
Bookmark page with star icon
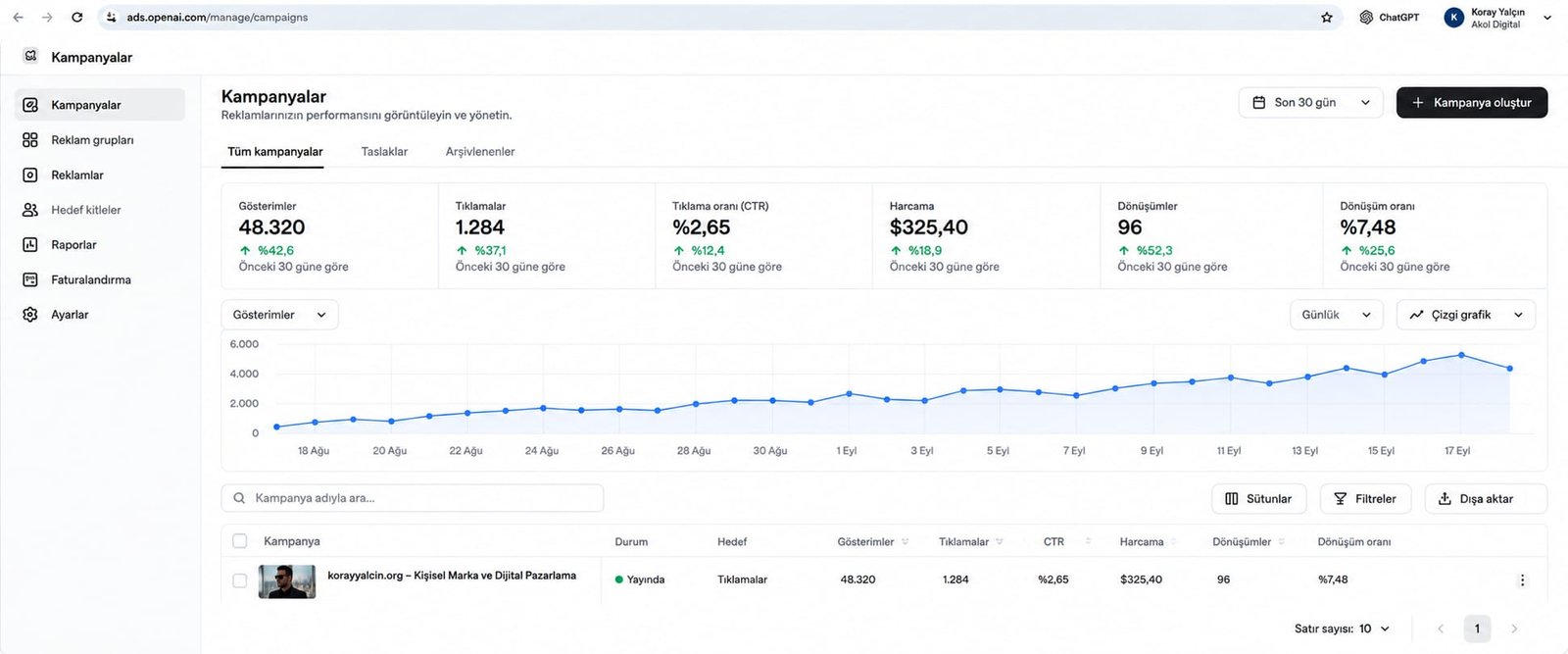pos(1327,18)
